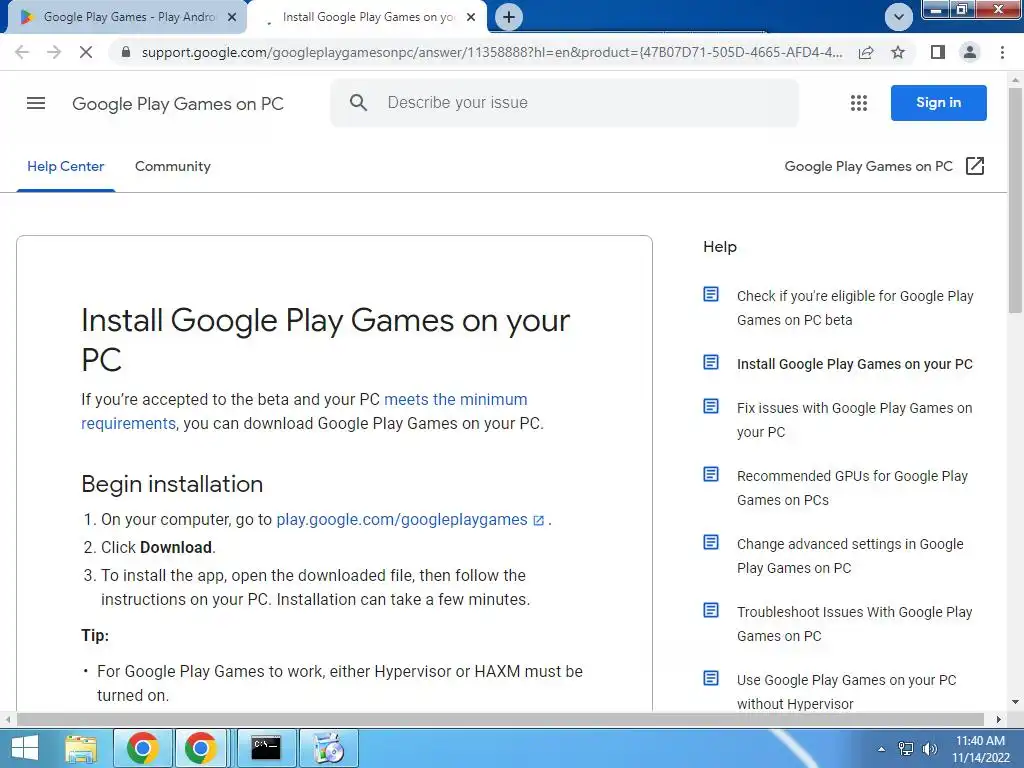The width and height of the screenshot is (1024, 768).
Task: Click the Sign in button
Action: [938, 103]
